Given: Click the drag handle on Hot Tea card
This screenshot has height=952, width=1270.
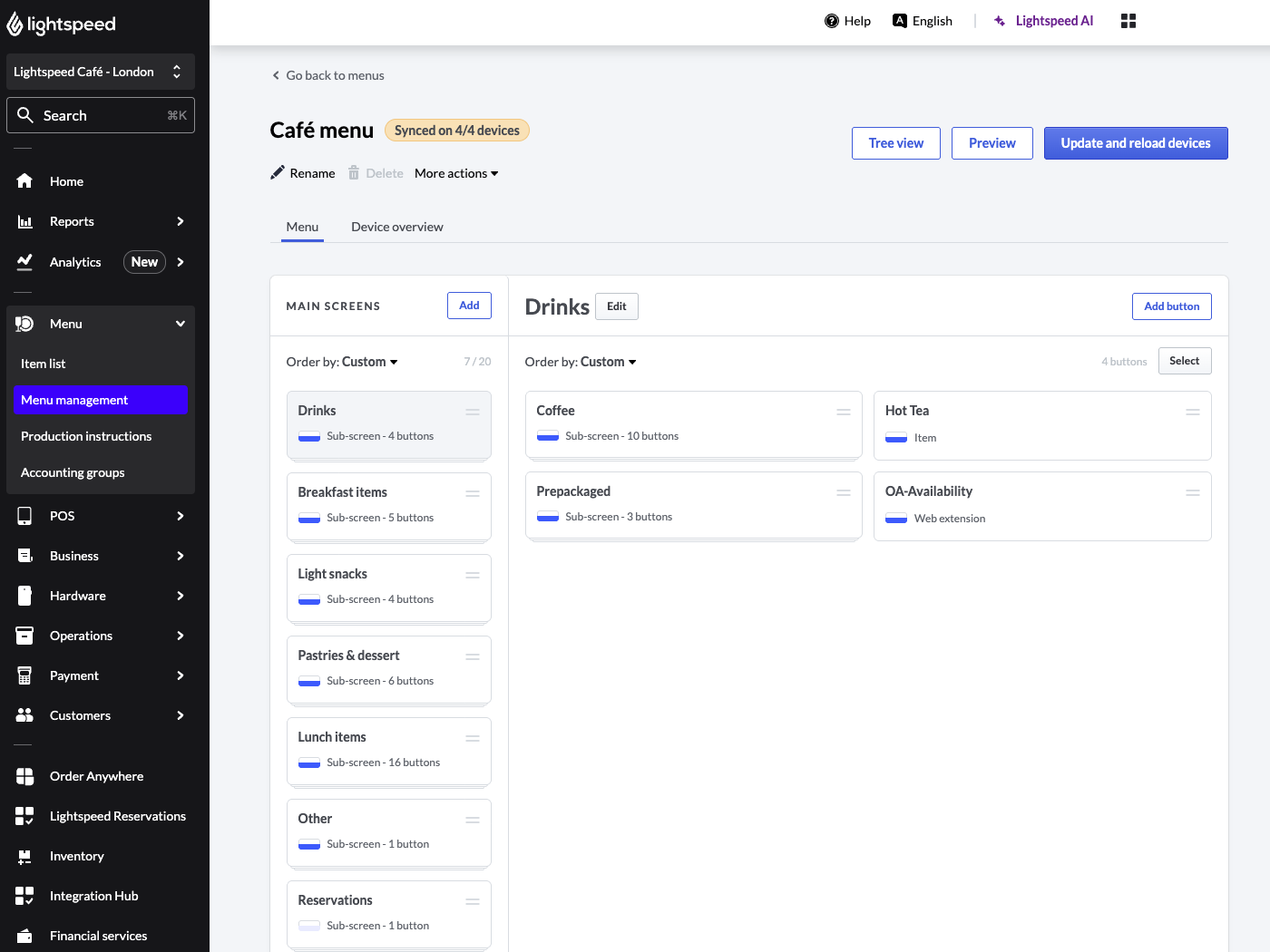Looking at the screenshot, I should 1193,412.
